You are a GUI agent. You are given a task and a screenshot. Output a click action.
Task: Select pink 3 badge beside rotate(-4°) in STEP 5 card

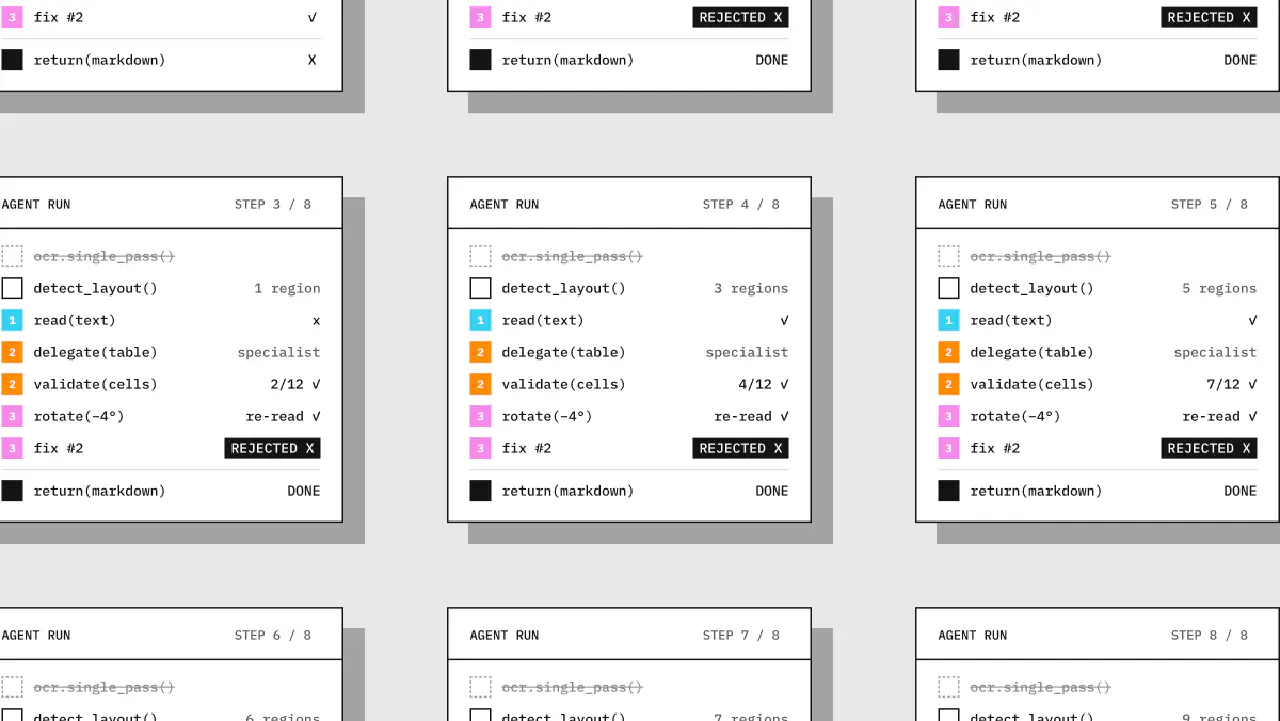[949, 416]
